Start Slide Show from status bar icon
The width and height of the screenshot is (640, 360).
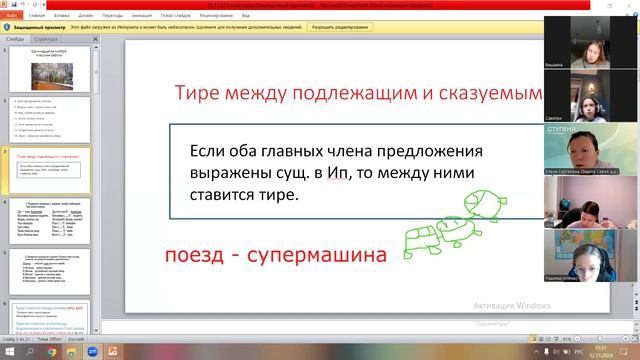tap(556, 339)
